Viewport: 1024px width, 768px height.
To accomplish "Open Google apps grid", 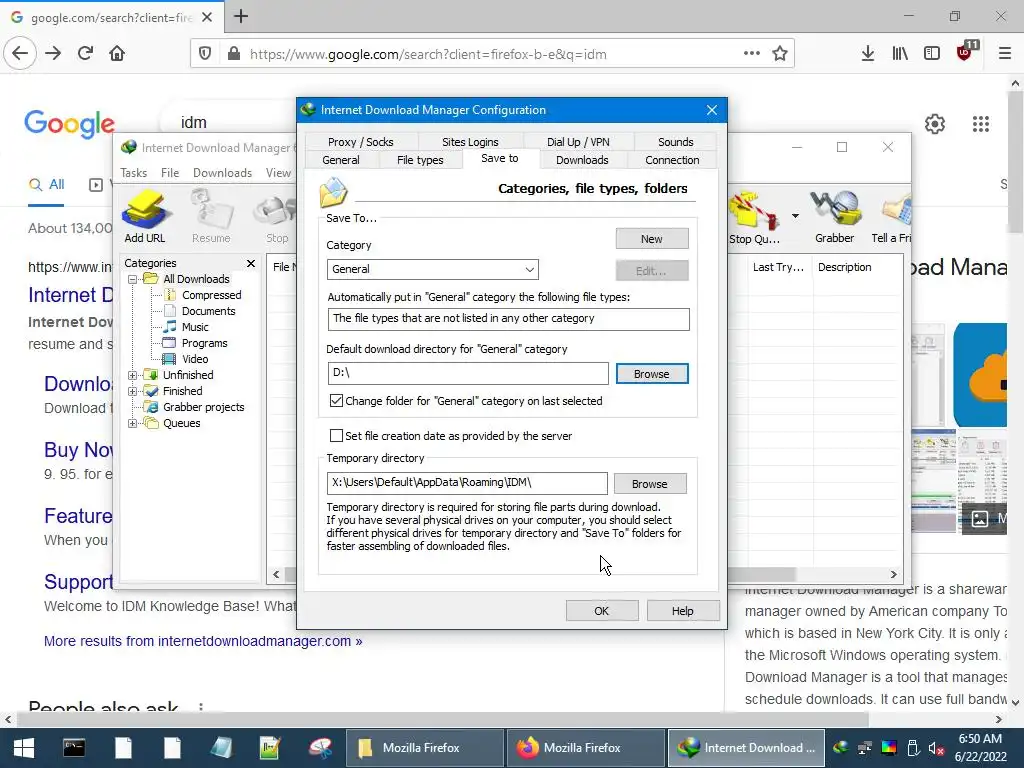I will pyautogui.click(x=981, y=124).
